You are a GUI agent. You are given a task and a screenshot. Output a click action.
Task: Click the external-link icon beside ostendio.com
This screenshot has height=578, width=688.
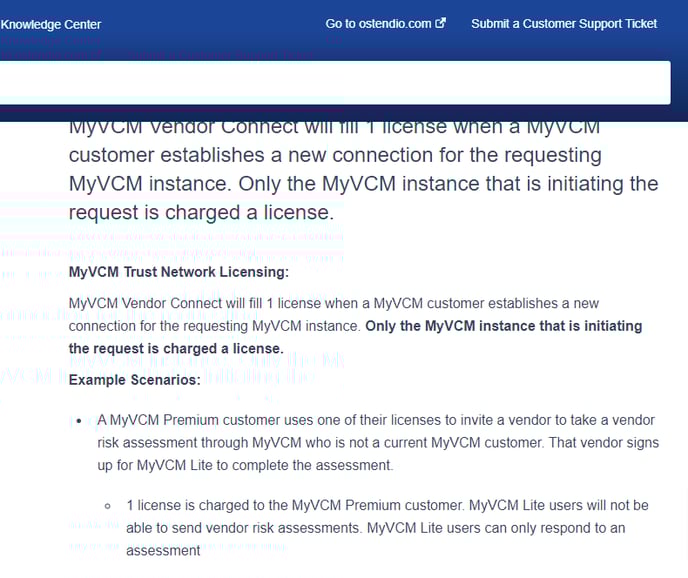(x=440, y=23)
